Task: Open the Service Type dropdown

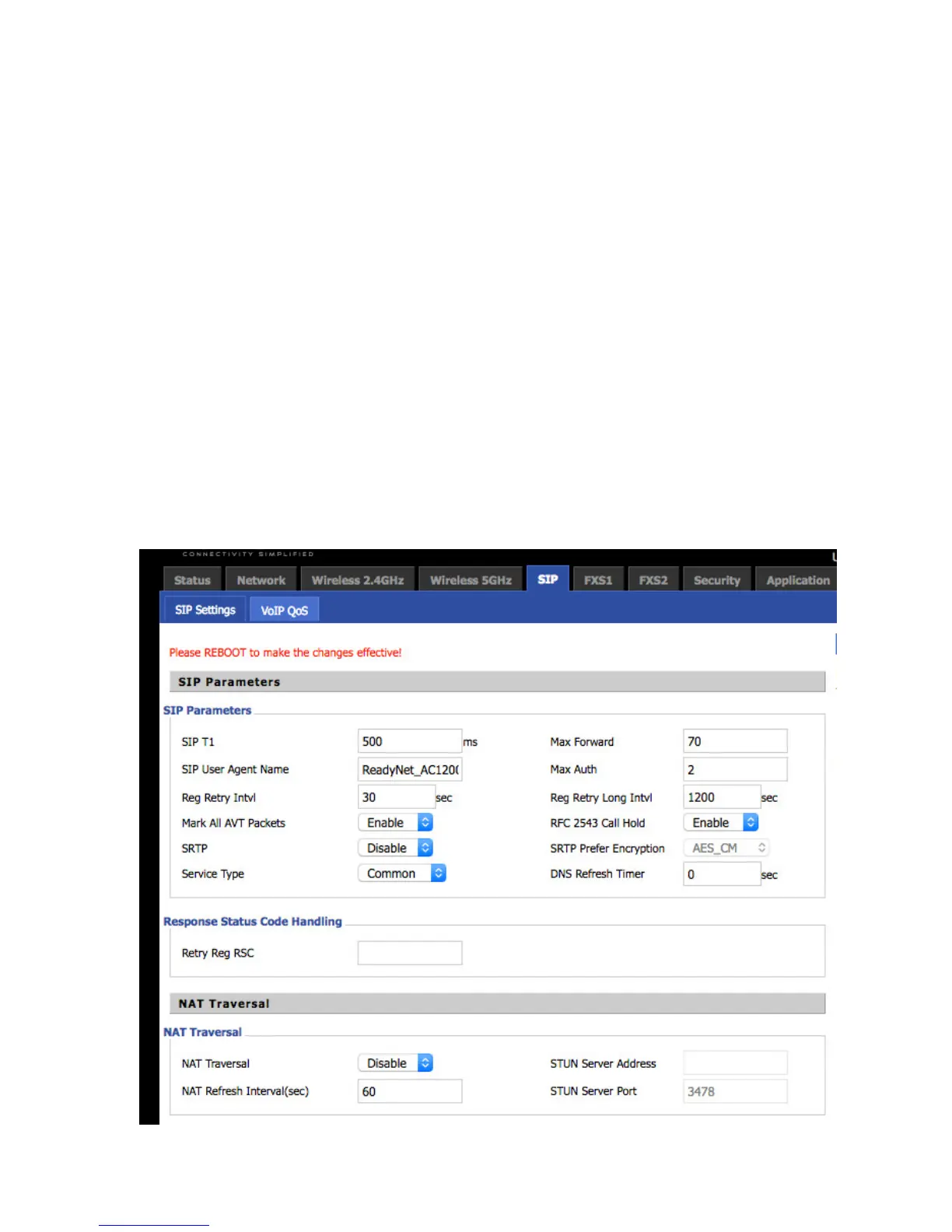Action: click(402, 873)
